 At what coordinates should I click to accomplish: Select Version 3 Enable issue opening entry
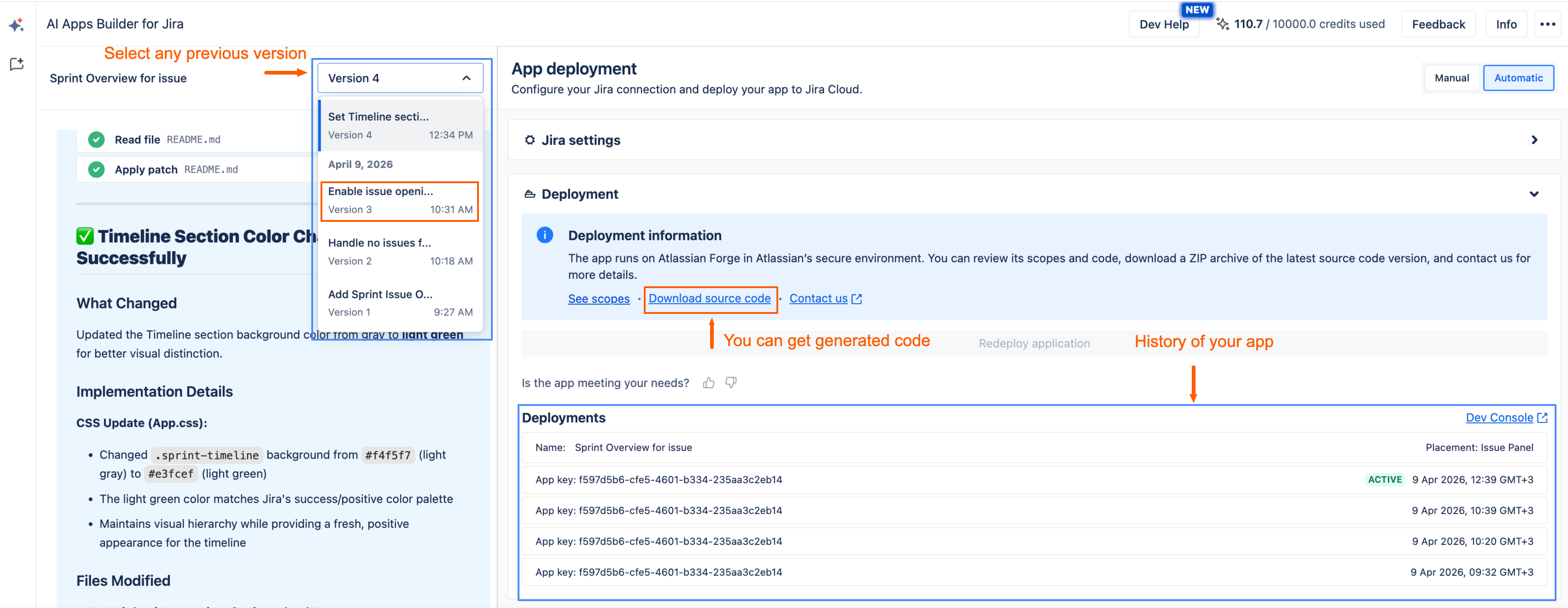[x=401, y=200]
